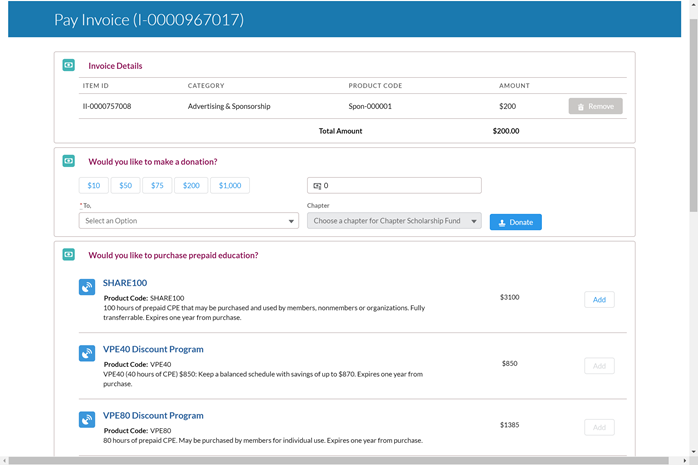Click the donation section money icon
The image size is (698, 465).
[69, 161]
